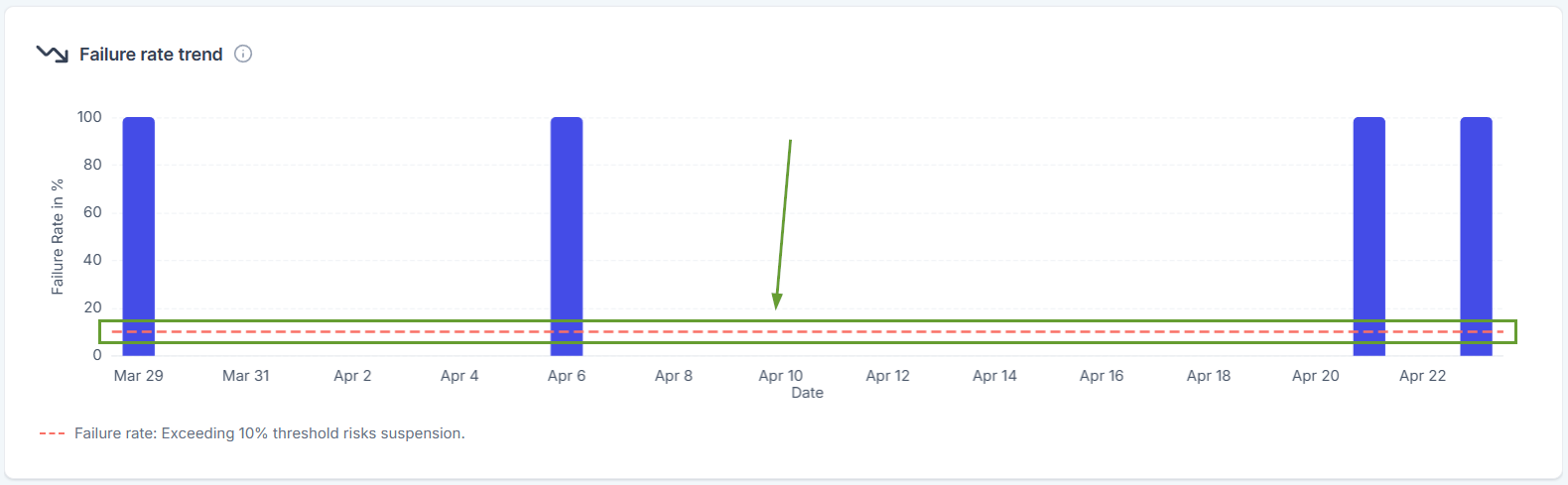The image size is (1568, 485).
Task: Click the 'Failure Rate in %' axis title
Action: (58, 237)
